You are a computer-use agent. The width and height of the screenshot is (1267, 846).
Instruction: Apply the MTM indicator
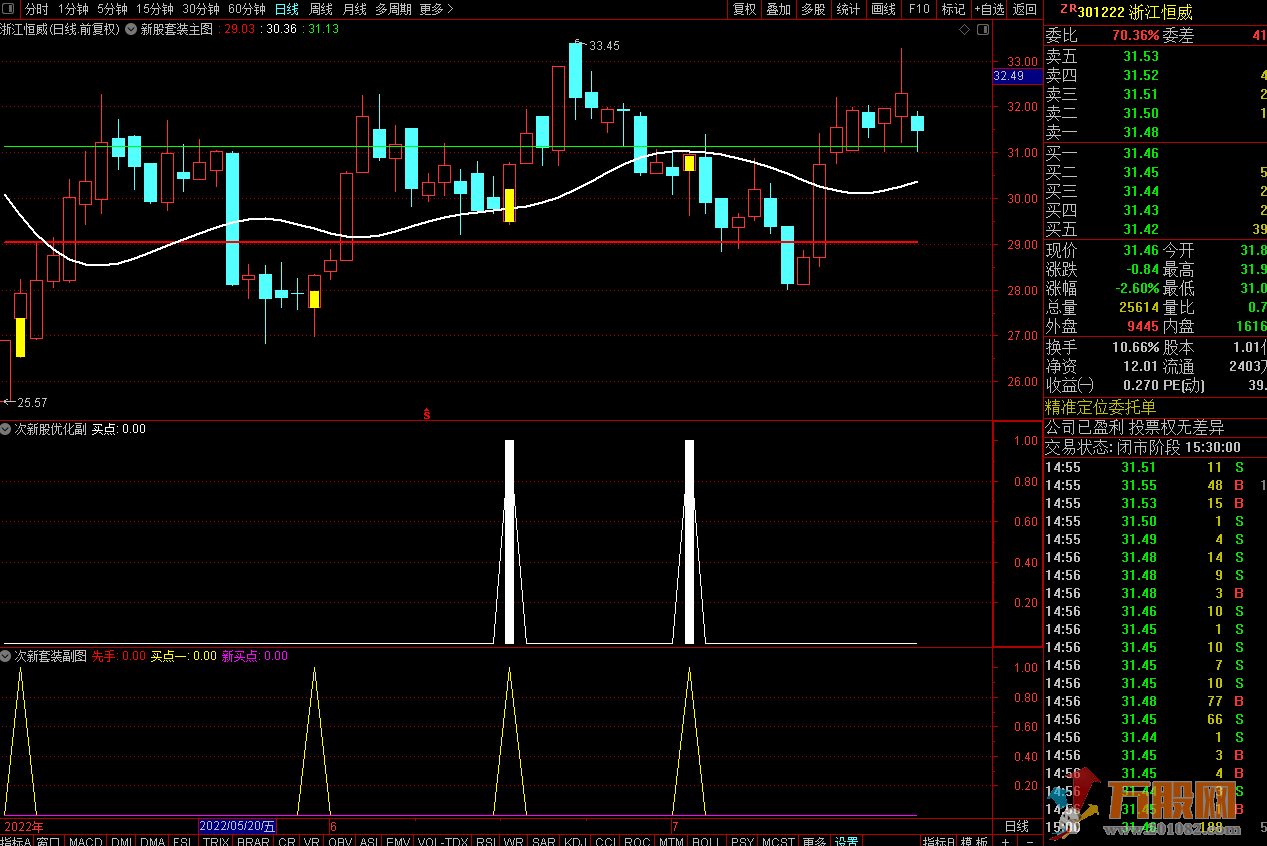pyautogui.click(x=671, y=841)
